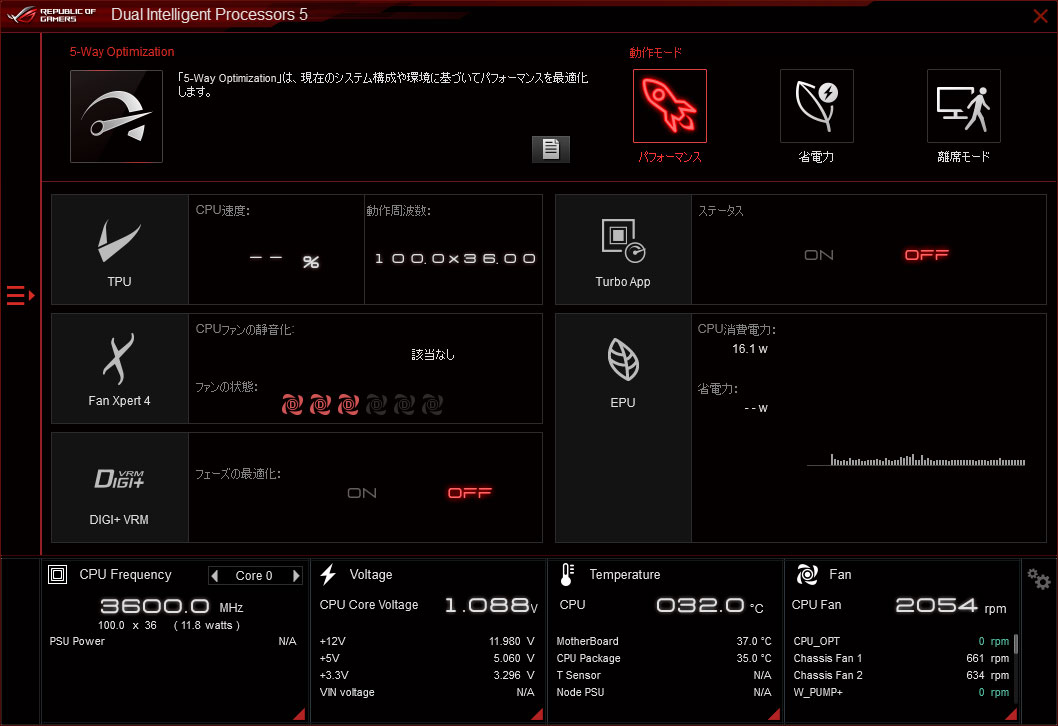Click the third red fan status icon
The width and height of the screenshot is (1058, 726).
pos(348,404)
